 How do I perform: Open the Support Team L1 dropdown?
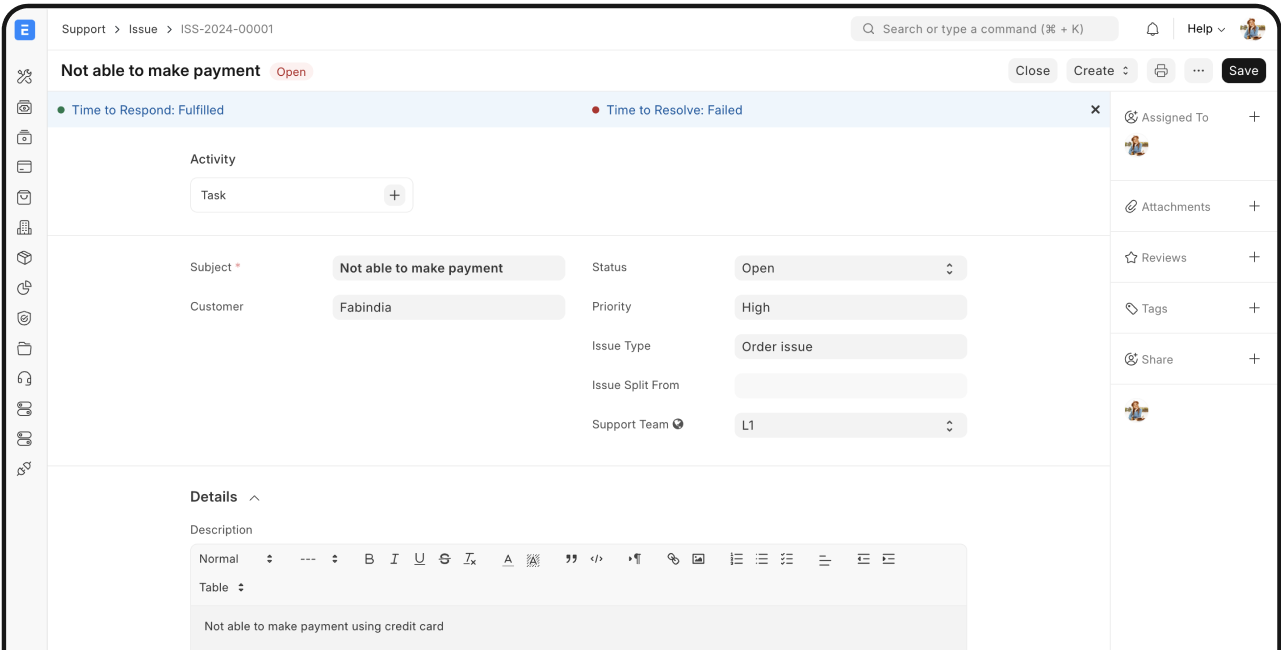(850, 425)
